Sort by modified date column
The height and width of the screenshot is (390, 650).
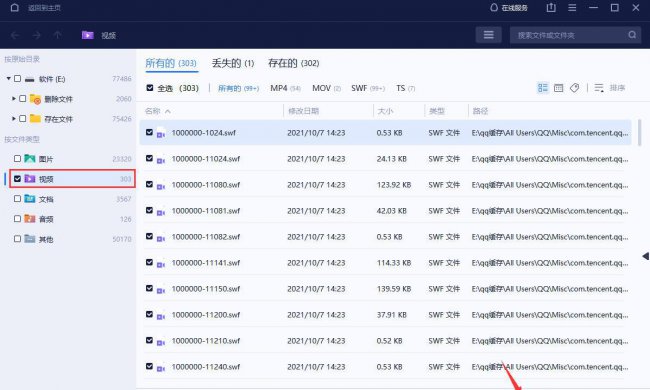(303, 111)
